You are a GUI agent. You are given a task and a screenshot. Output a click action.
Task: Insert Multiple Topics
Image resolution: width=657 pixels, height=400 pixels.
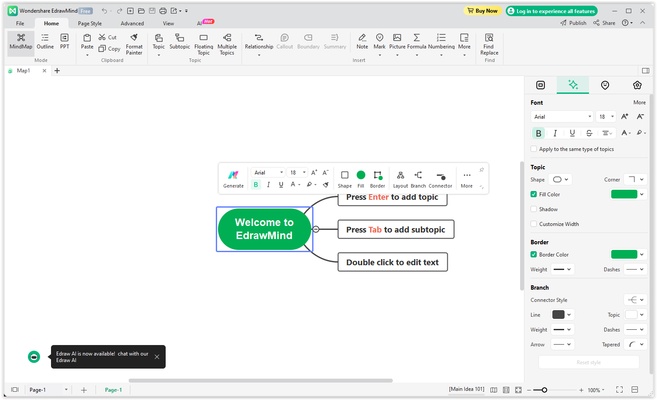[x=227, y=44]
